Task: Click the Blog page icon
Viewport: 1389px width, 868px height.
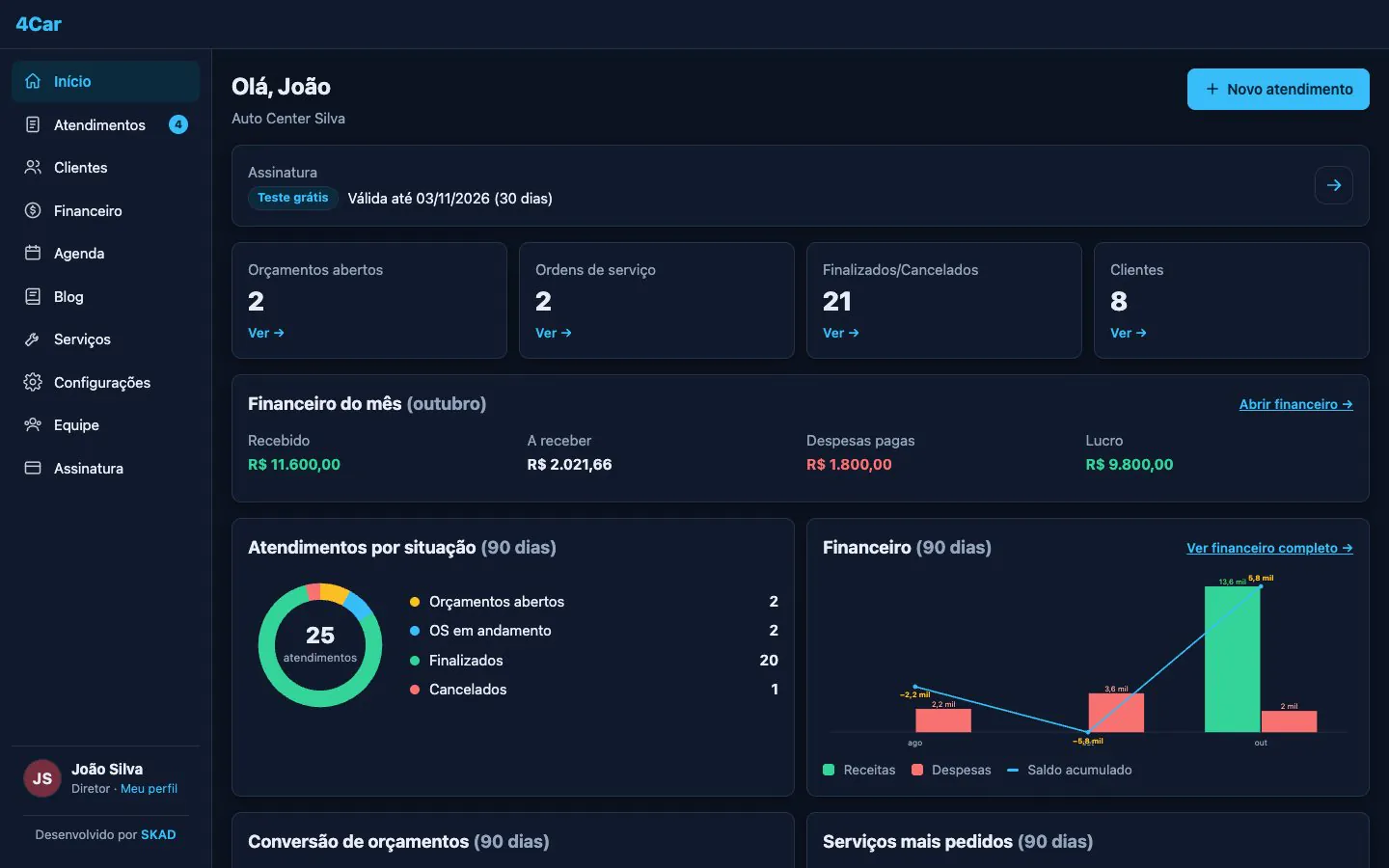Action: (33, 296)
